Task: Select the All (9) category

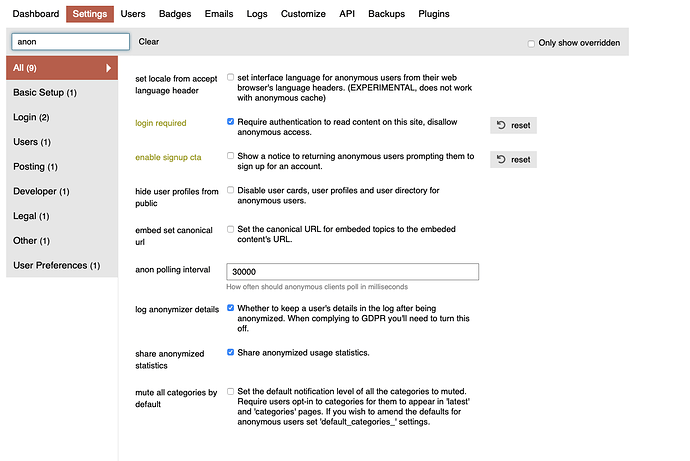Action: click(x=62, y=68)
